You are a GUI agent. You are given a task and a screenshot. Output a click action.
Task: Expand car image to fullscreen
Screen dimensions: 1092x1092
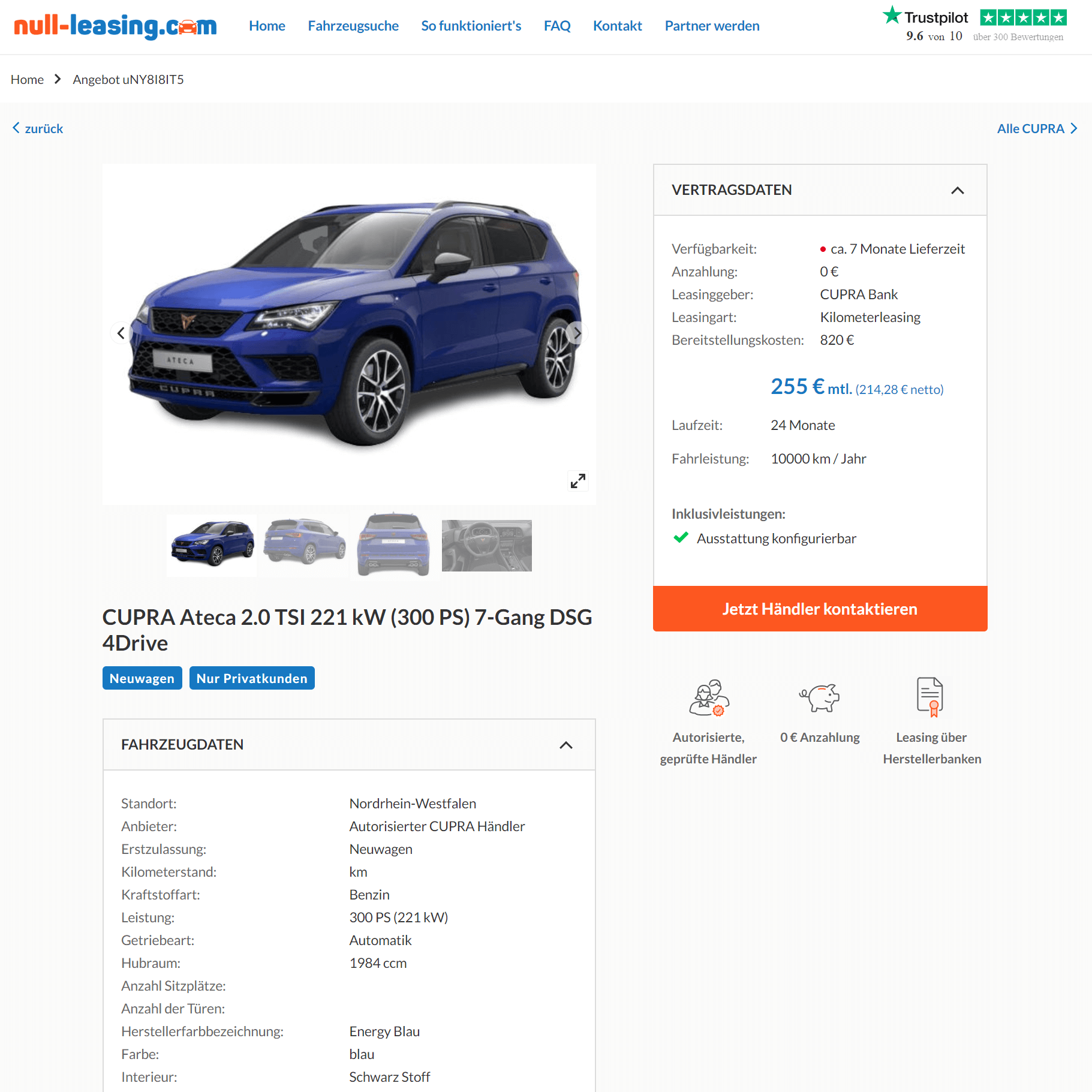click(x=578, y=481)
